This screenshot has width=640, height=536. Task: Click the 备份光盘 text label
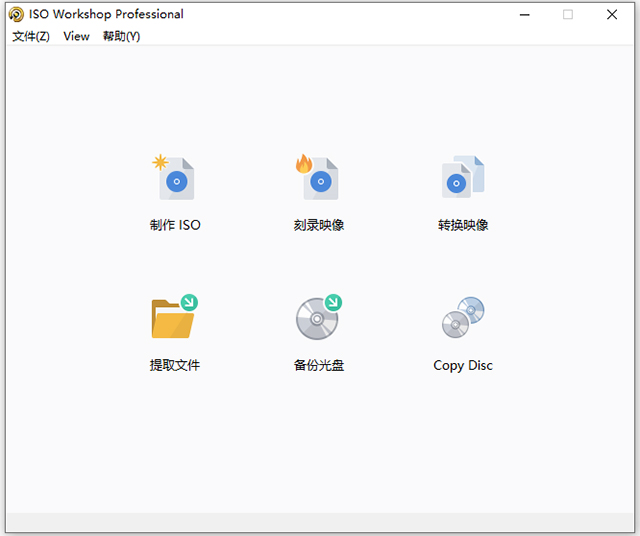click(x=319, y=365)
